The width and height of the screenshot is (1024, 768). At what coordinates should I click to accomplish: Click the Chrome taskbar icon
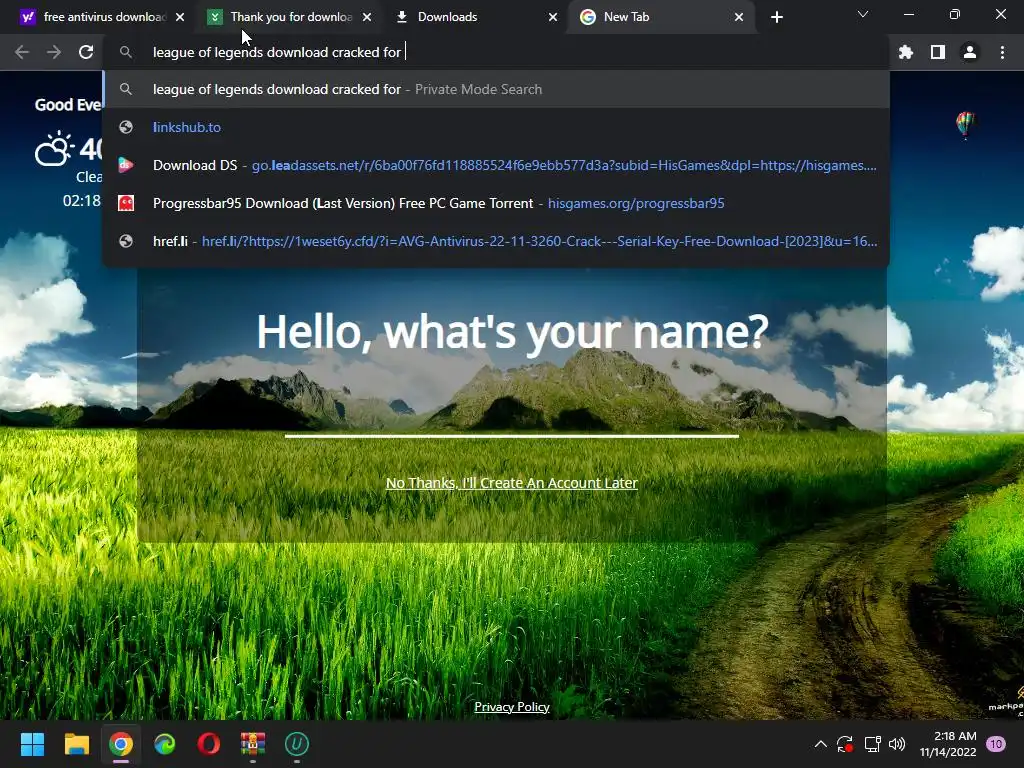click(121, 744)
